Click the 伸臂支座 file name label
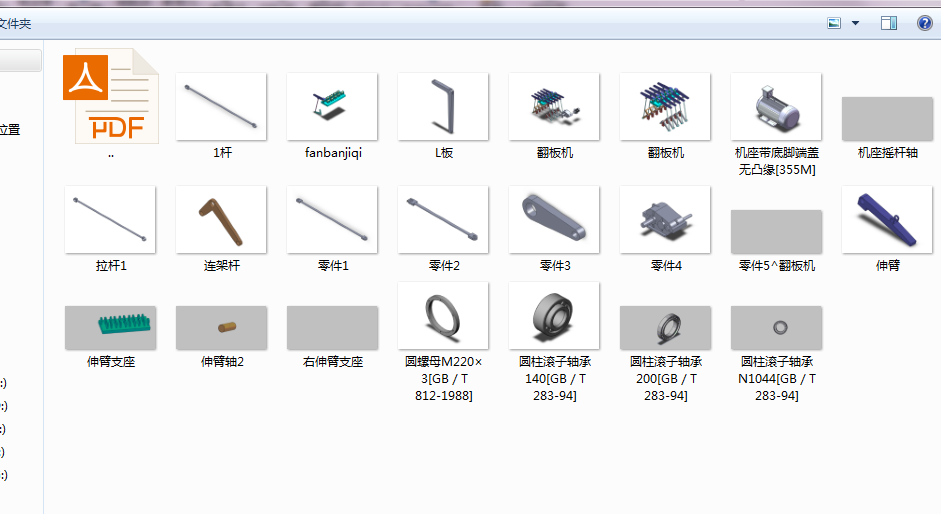Screen dimensions: 941x514 coord(111,362)
